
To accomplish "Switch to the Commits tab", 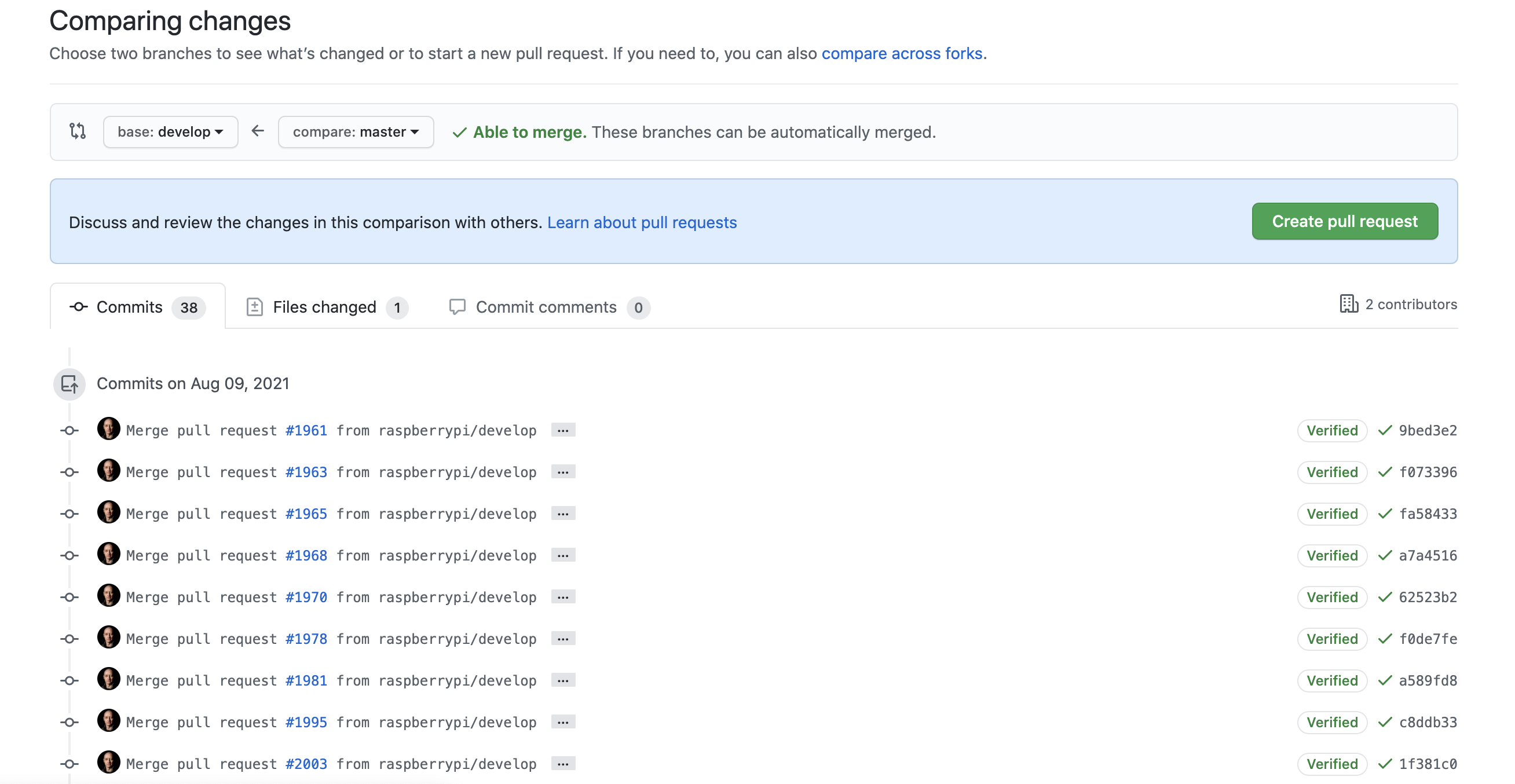I will (138, 307).
